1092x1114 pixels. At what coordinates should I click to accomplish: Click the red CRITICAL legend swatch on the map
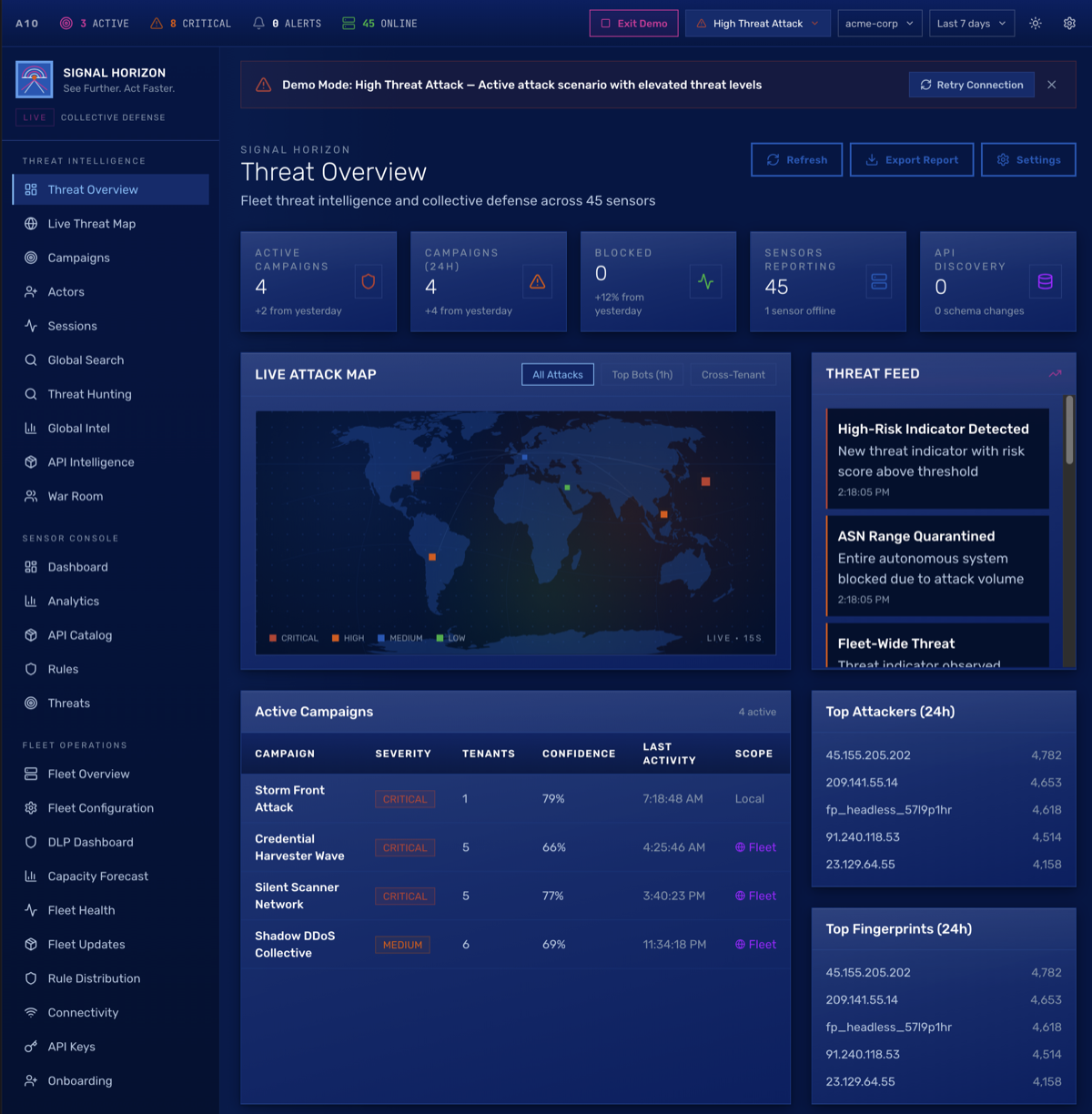tap(272, 637)
